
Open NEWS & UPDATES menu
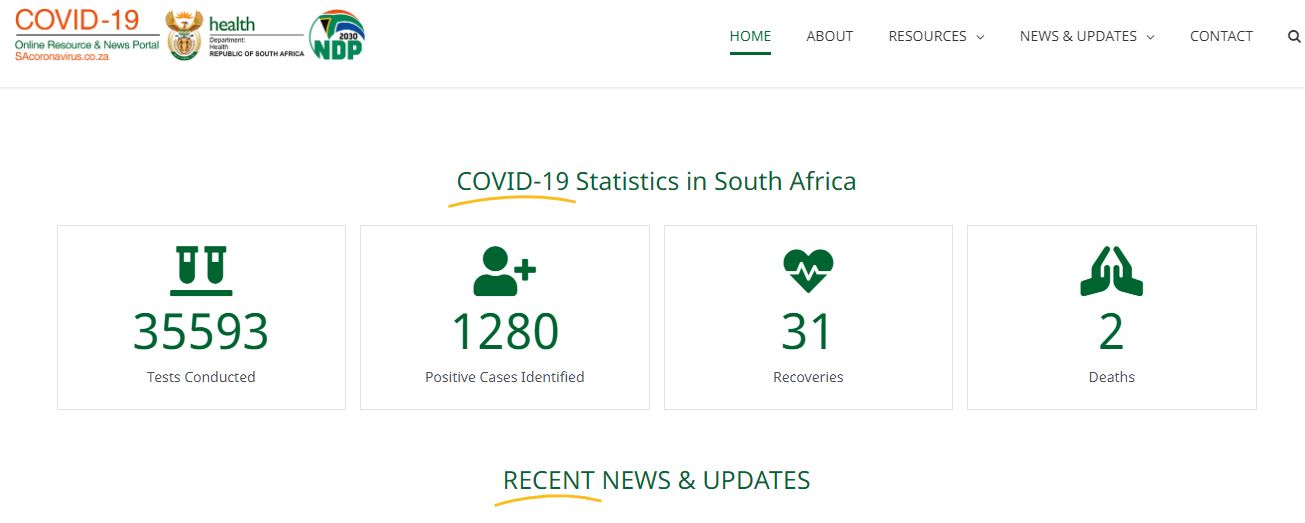pyautogui.click(x=1078, y=36)
